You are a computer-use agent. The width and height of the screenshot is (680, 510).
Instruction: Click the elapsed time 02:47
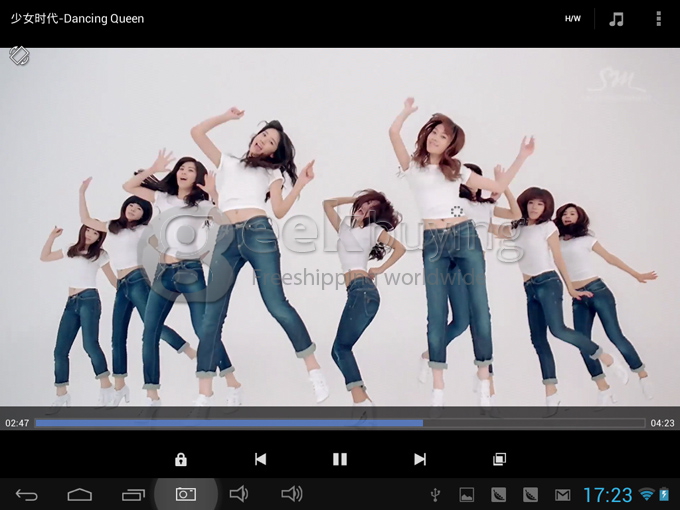point(17,423)
